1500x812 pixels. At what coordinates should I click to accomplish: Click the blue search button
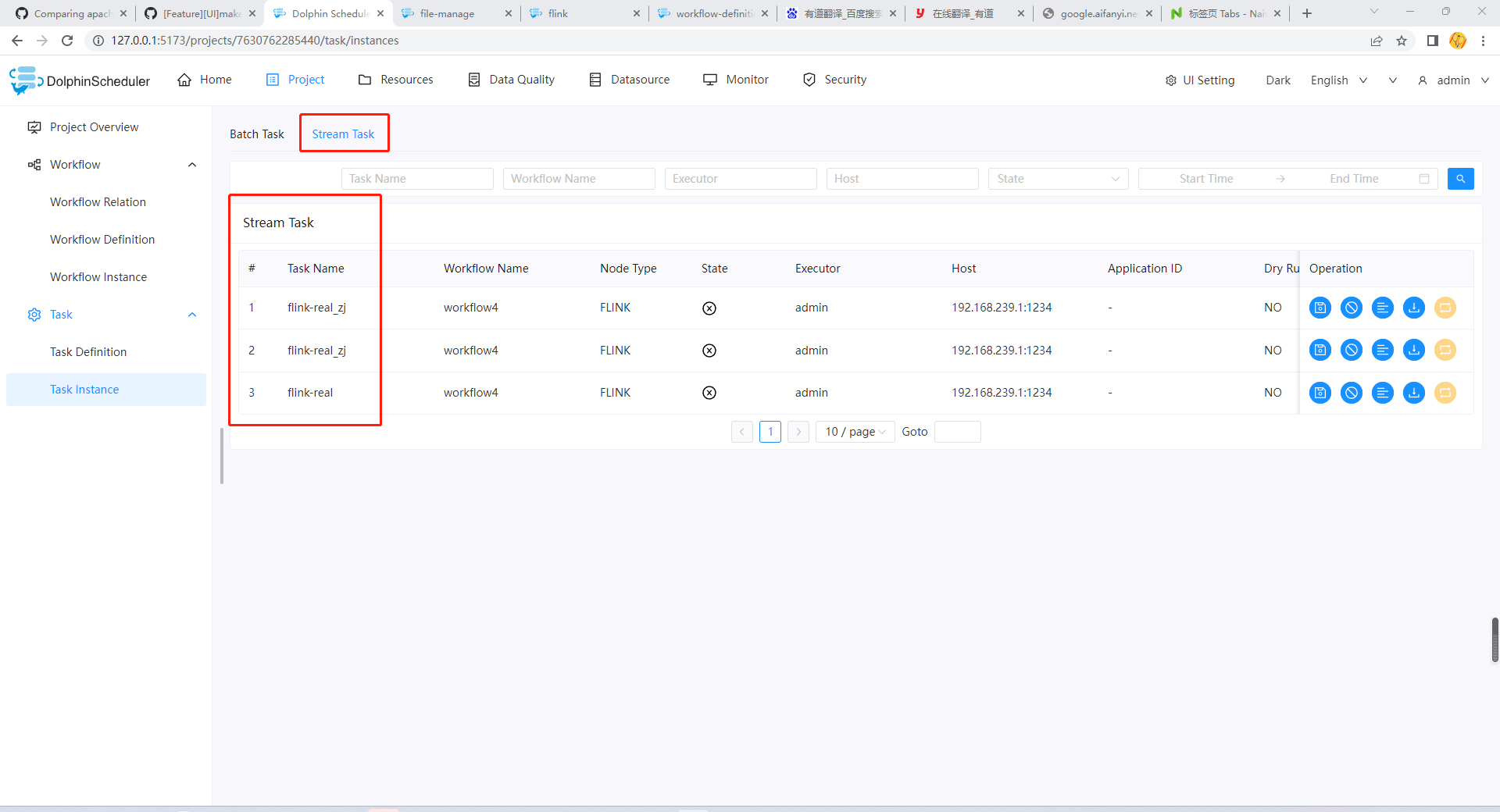(x=1460, y=179)
